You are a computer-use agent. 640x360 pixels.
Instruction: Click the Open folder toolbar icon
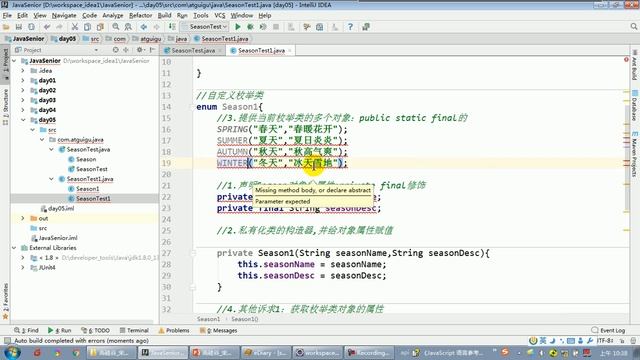[6, 27]
